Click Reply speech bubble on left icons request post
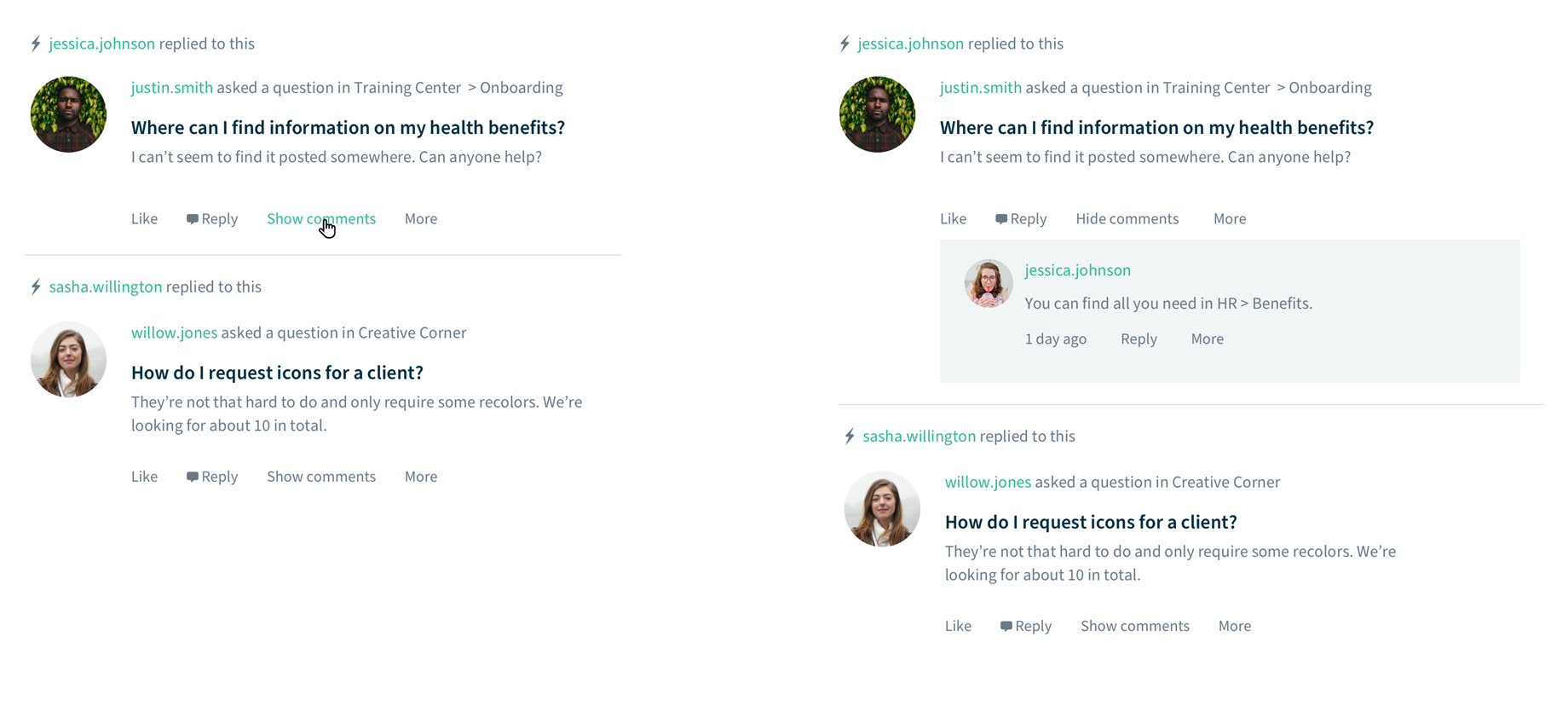This screenshot has height=706, width=1568. [x=193, y=477]
